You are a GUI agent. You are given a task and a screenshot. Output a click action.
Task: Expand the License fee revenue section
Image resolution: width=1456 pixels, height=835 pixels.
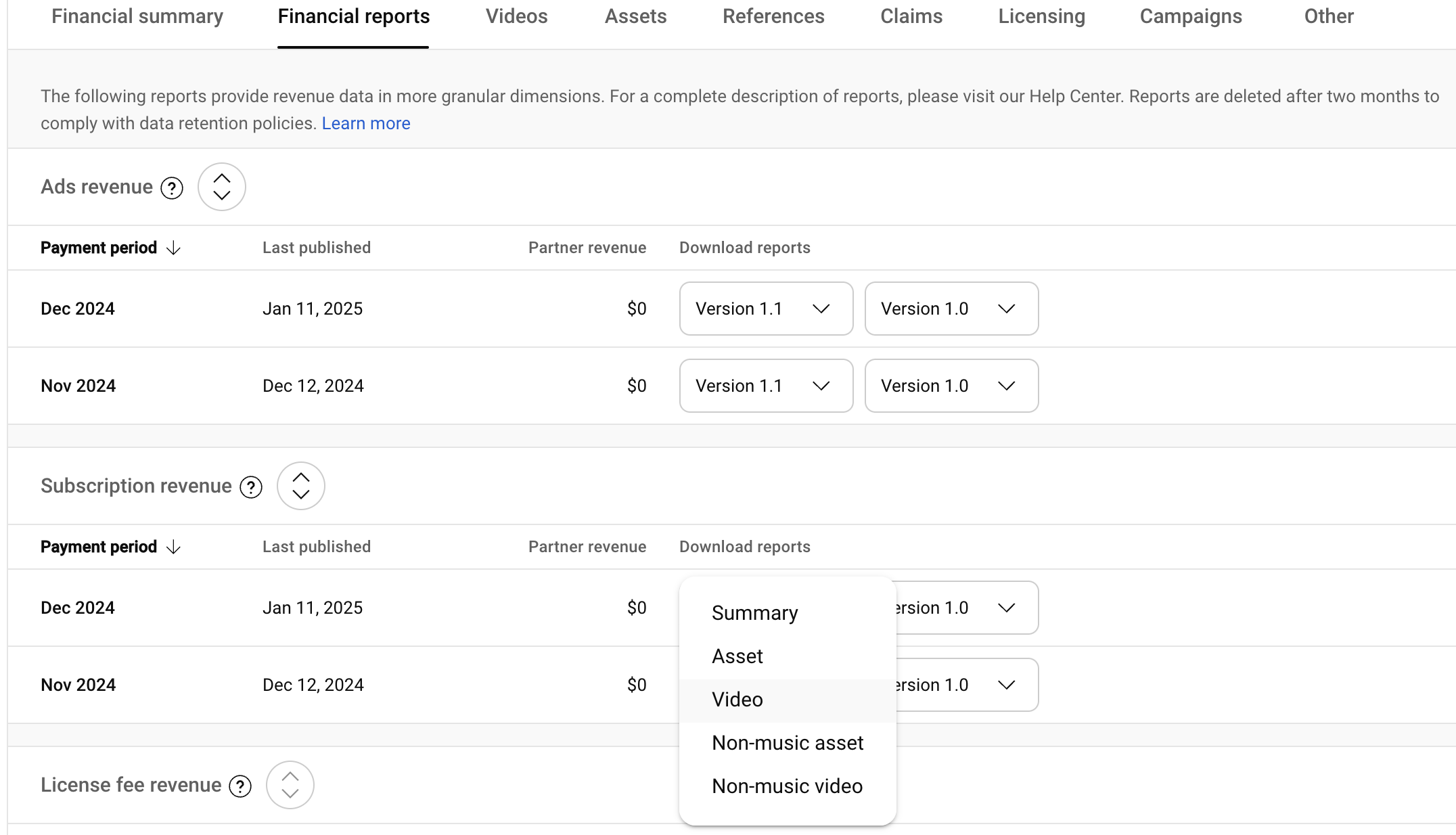[290, 785]
